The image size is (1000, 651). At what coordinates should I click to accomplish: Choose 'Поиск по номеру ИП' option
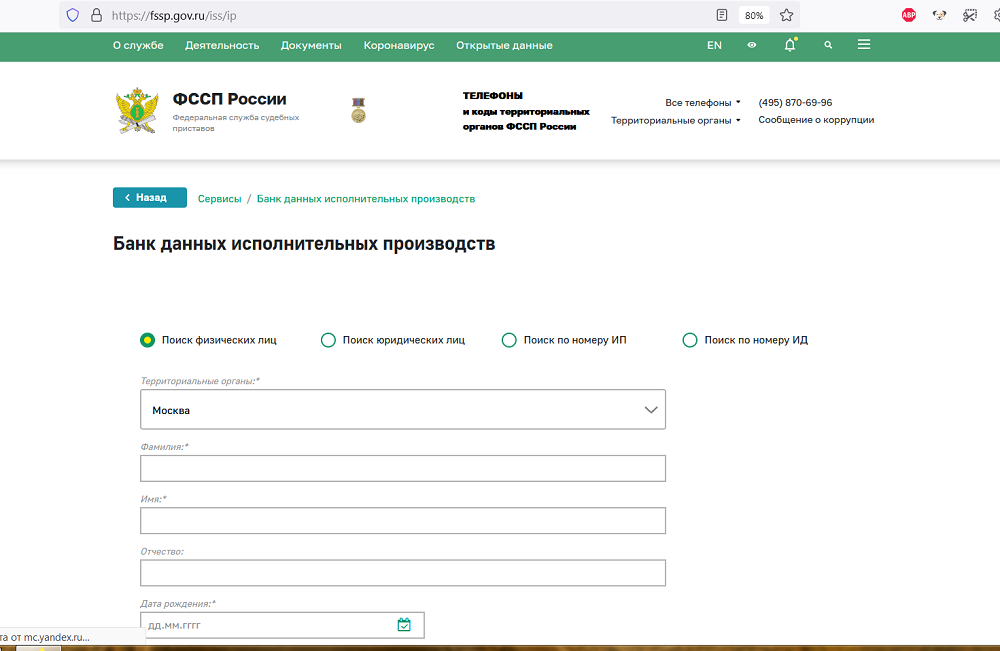[x=509, y=340]
